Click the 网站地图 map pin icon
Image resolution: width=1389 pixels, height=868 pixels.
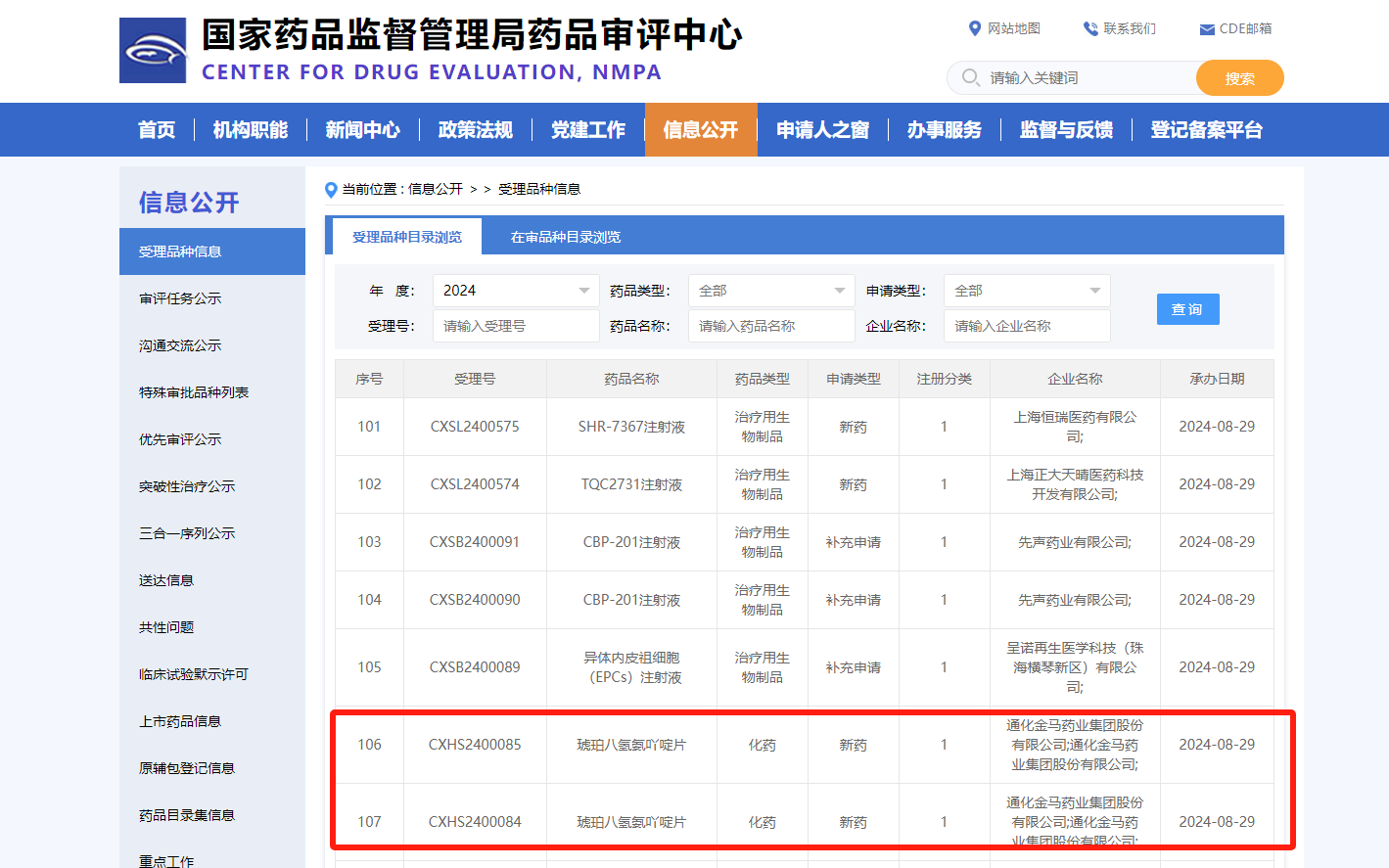click(x=975, y=28)
